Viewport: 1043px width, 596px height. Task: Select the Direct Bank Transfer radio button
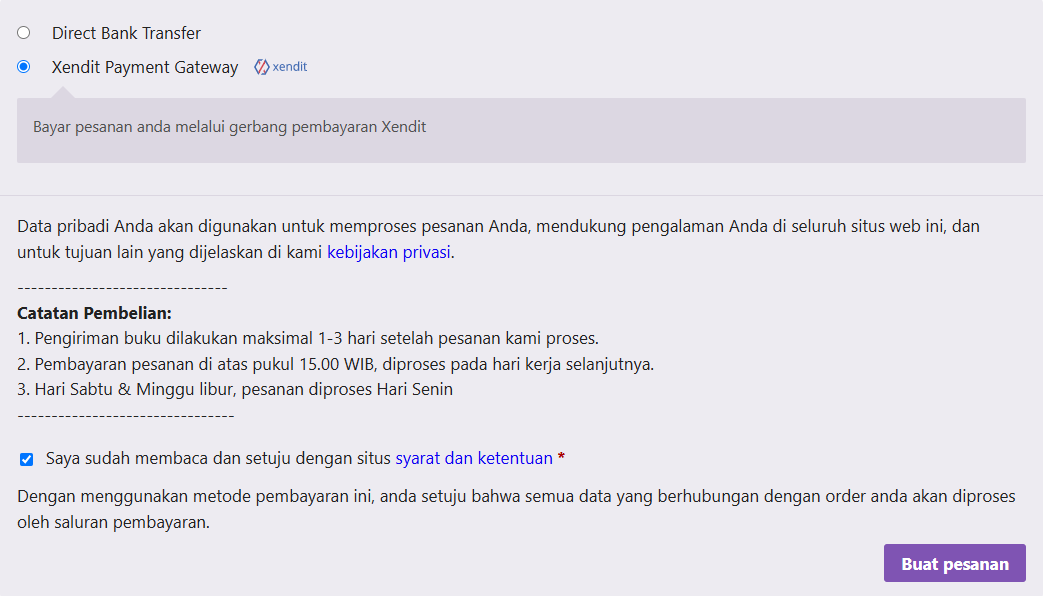pyautogui.click(x=24, y=33)
